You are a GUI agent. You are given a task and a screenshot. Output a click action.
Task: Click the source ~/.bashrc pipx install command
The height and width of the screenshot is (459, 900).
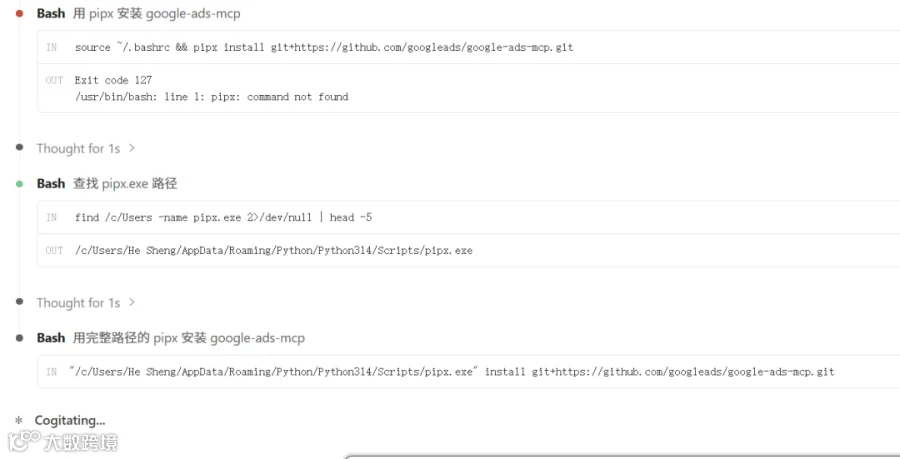click(x=324, y=47)
